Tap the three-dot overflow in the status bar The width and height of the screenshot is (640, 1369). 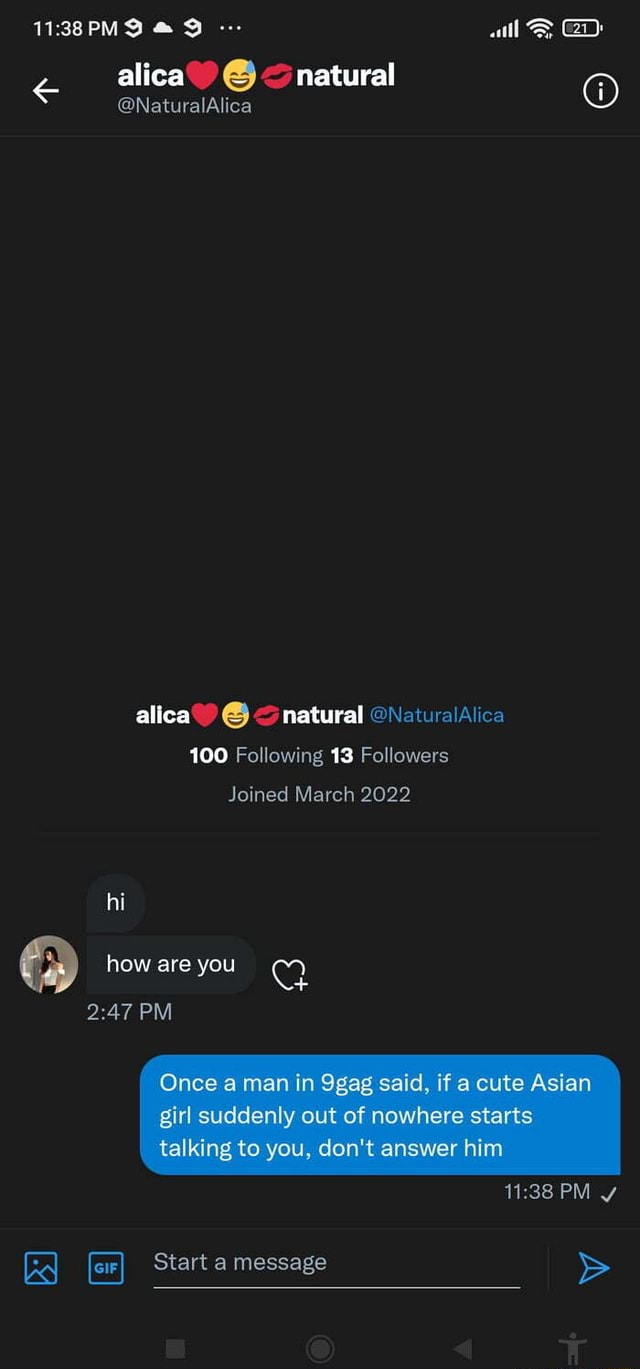coord(231,27)
